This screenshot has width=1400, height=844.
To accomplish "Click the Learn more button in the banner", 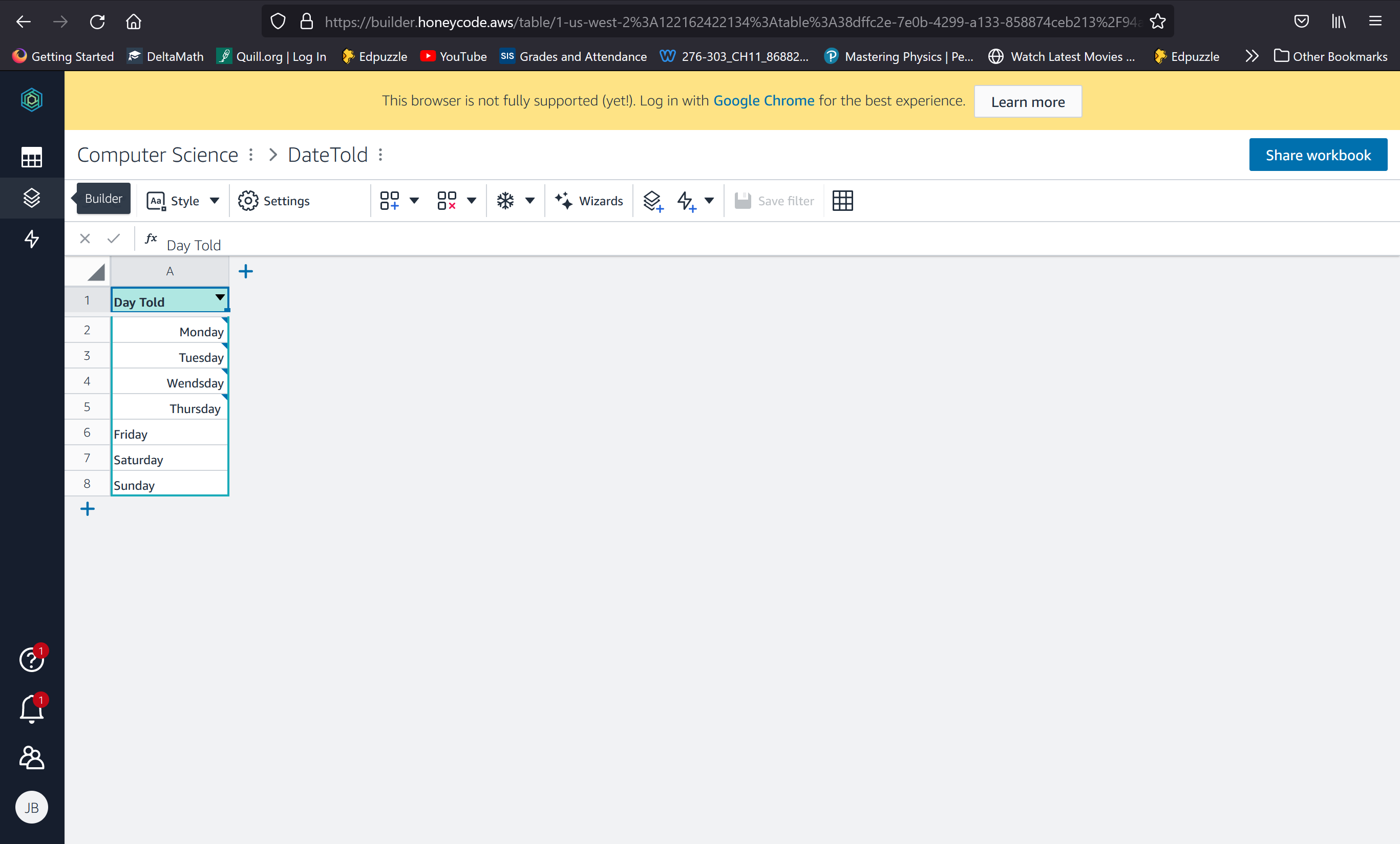I will point(1028,101).
